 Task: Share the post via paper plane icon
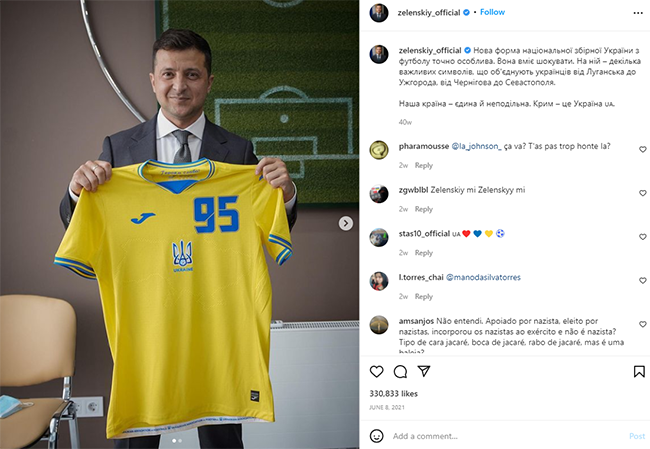click(x=424, y=371)
